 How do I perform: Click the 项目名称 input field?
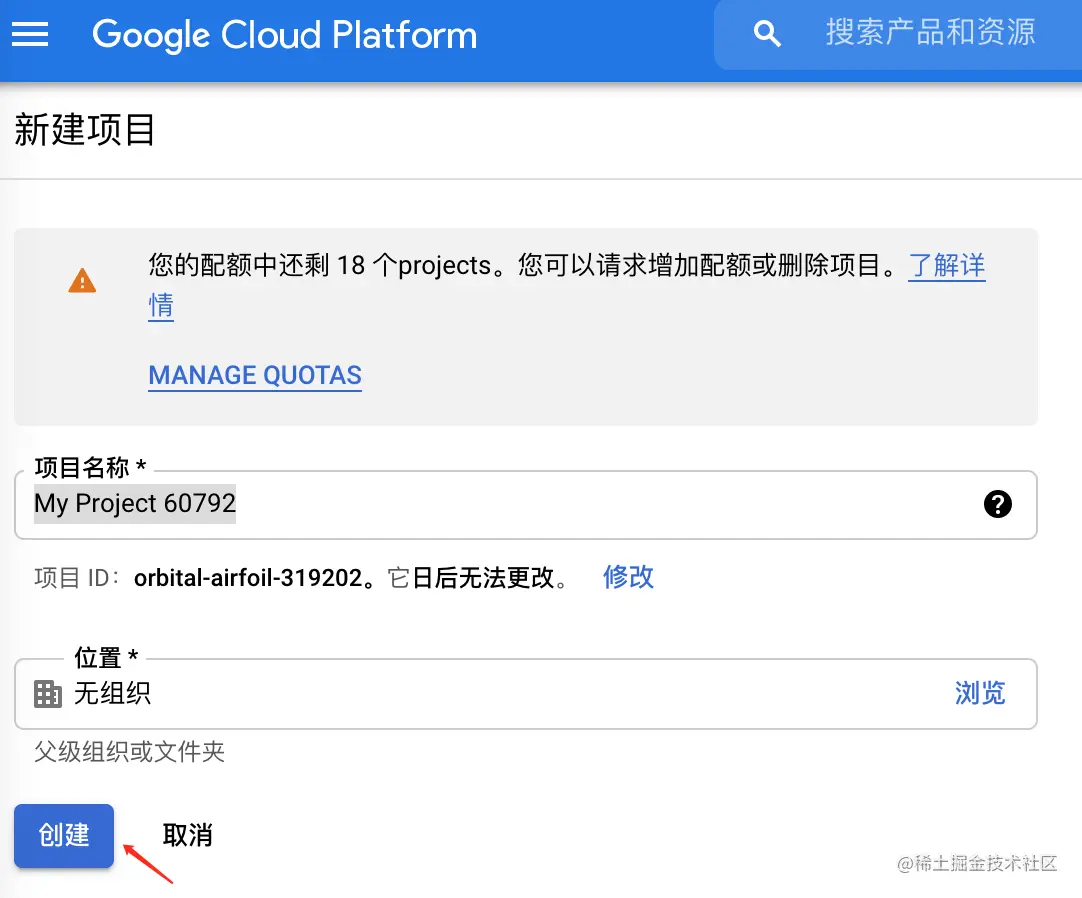[x=525, y=505]
